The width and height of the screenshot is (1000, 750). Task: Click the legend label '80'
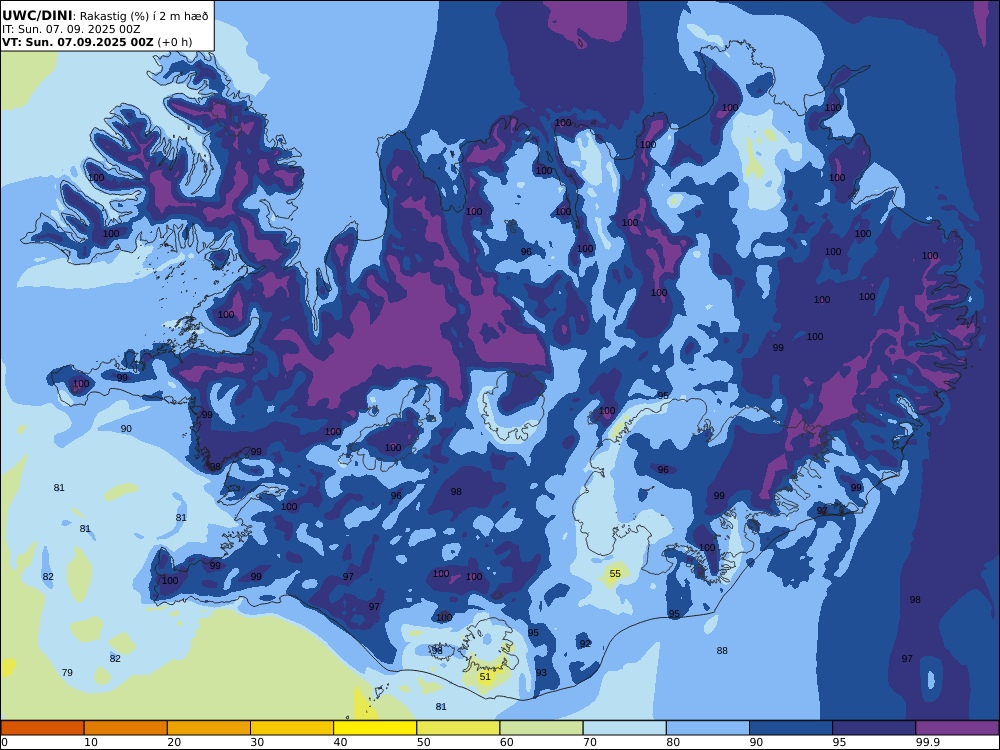(x=673, y=742)
